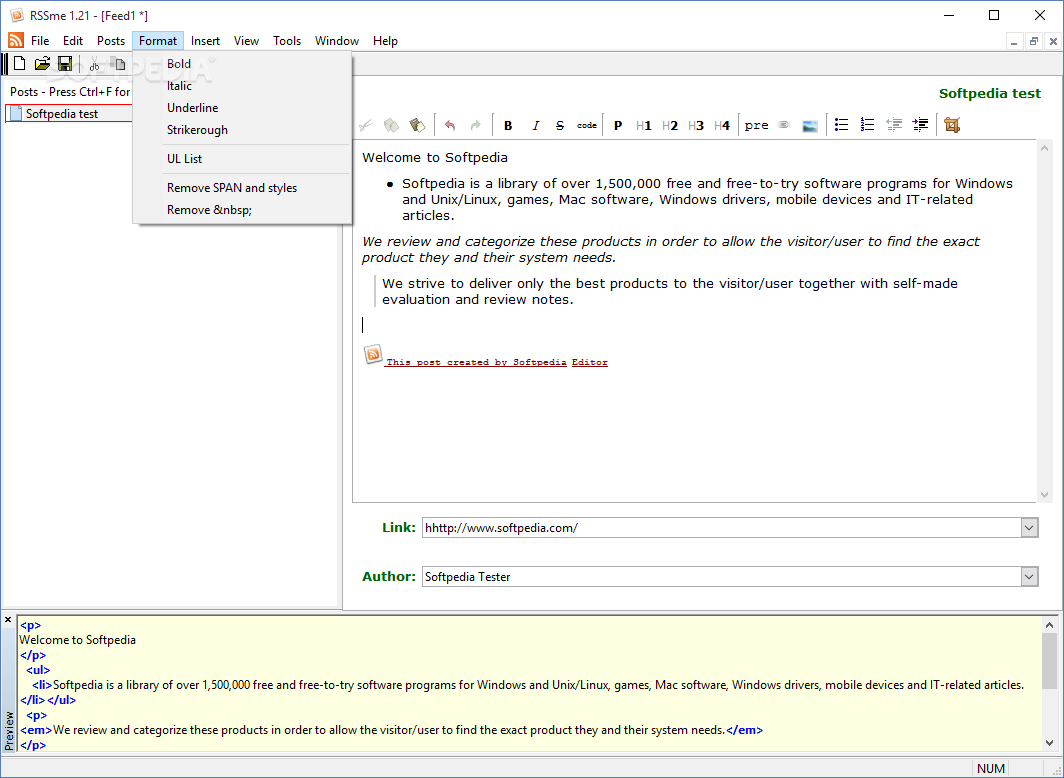Close the HTML Preview pane with X
Viewport: 1064px width, 778px height.
[x=8, y=619]
